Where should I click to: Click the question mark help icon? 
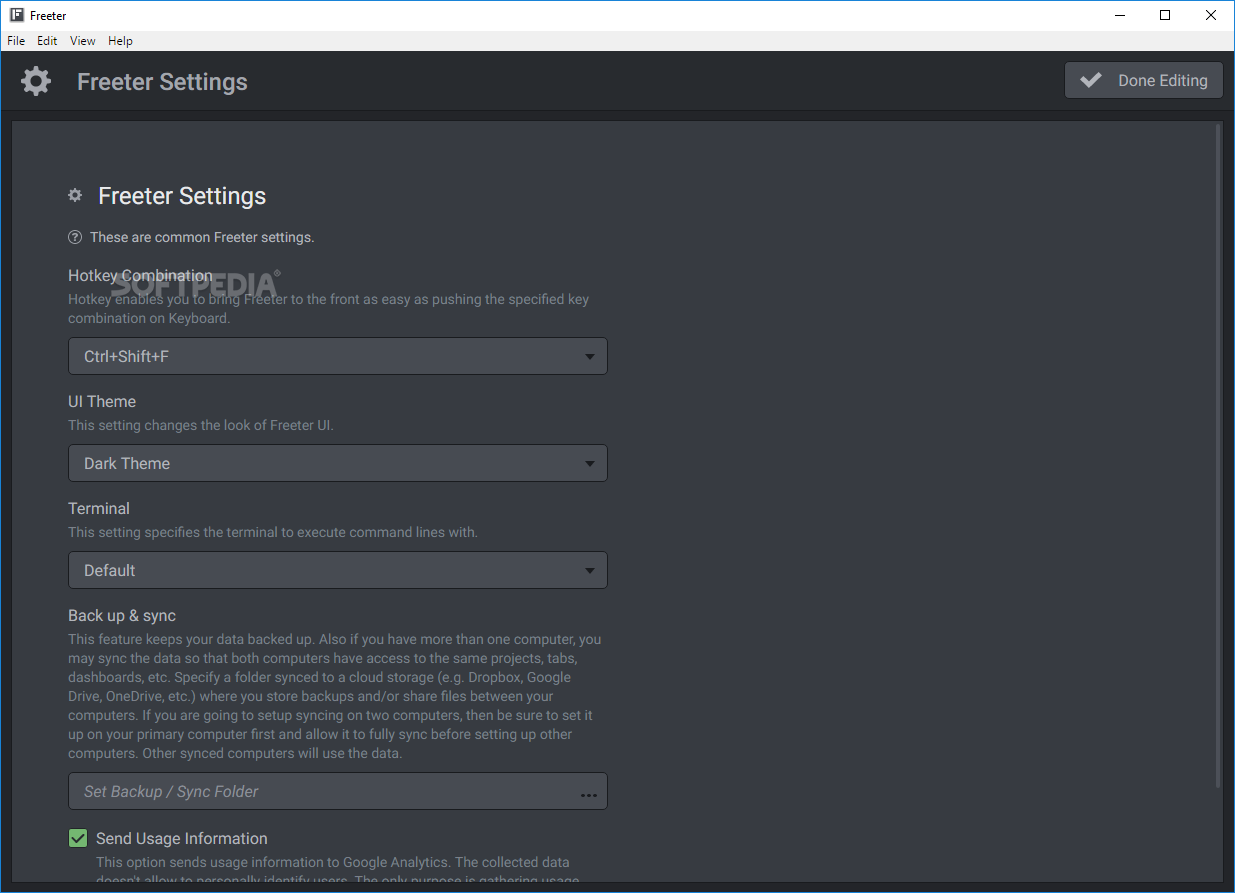click(x=75, y=237)
